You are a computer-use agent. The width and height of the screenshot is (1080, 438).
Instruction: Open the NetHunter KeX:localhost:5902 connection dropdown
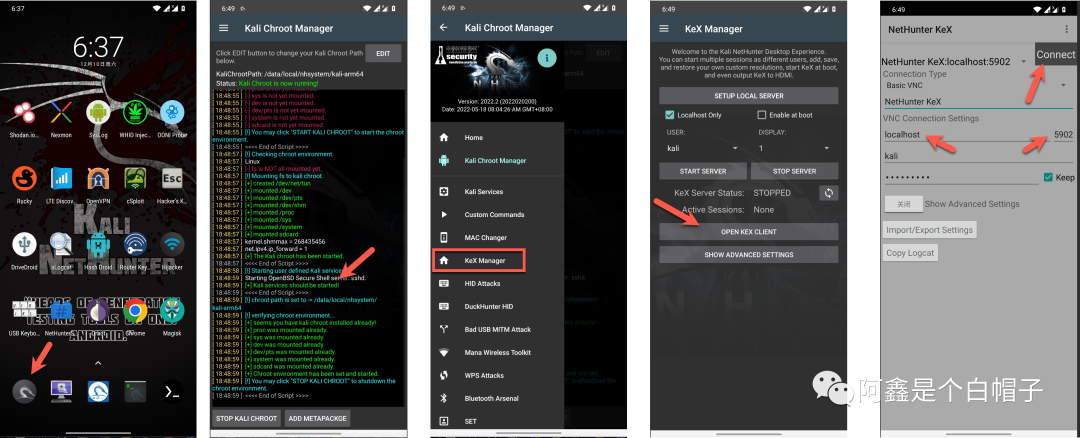[955, 61]
